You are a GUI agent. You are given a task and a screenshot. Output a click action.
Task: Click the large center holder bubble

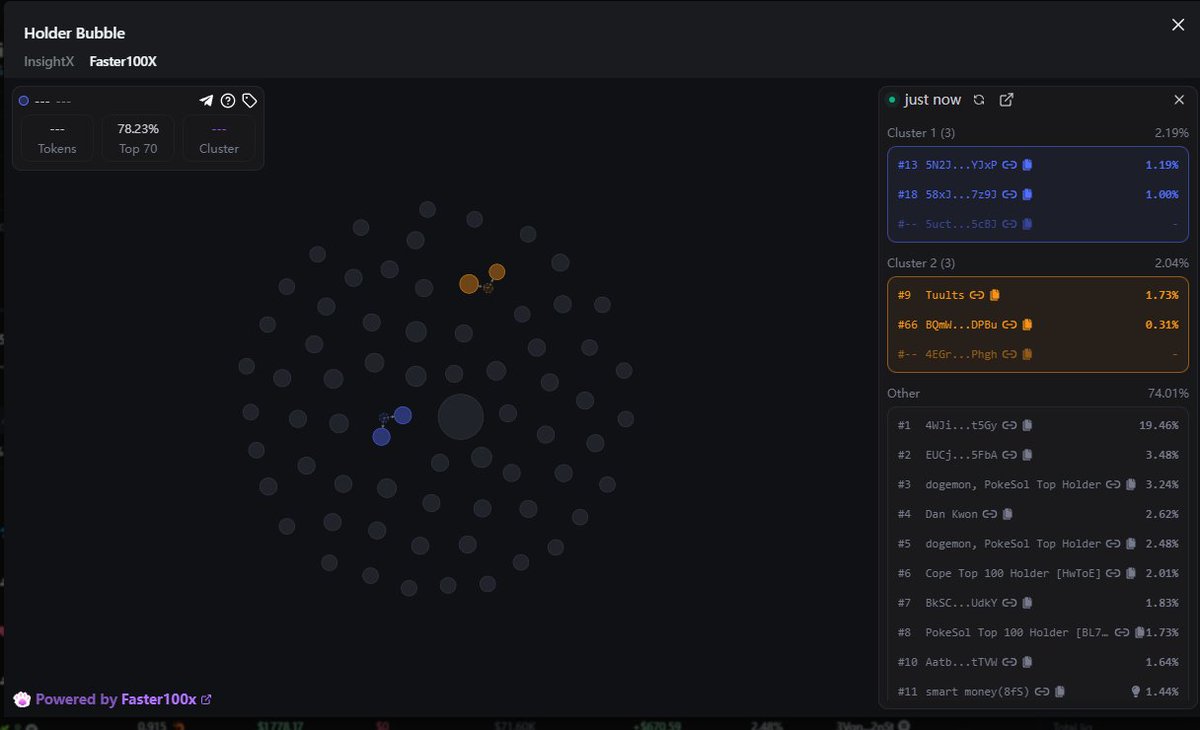pos(460,417)
